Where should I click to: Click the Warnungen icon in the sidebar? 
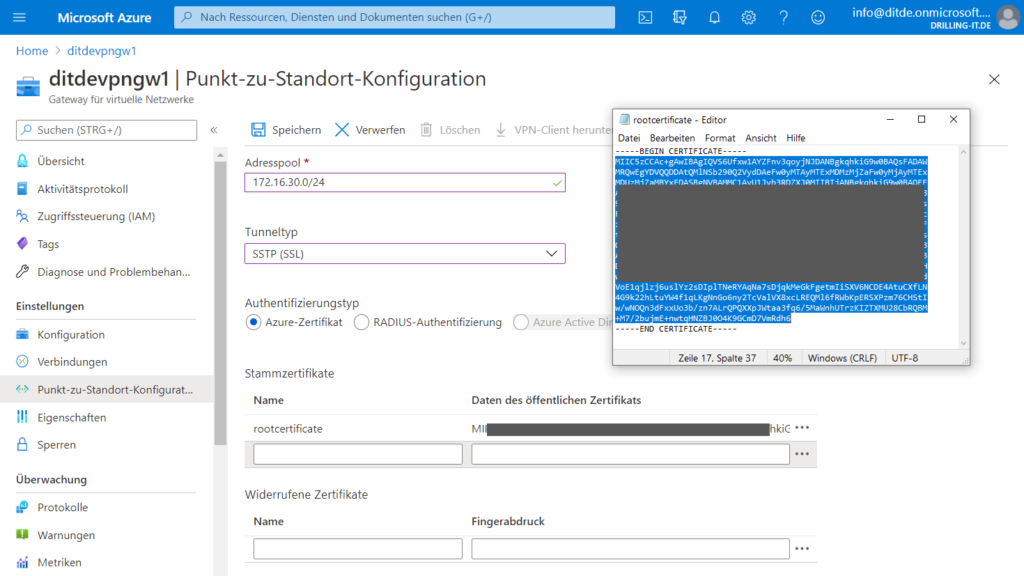point(22,534)
